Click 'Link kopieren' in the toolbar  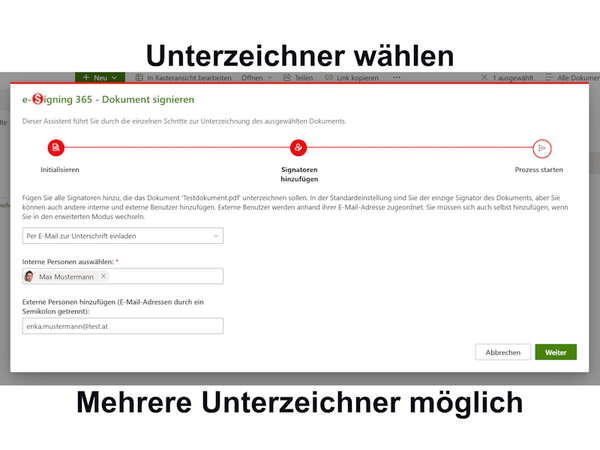(x=352, y=78)
